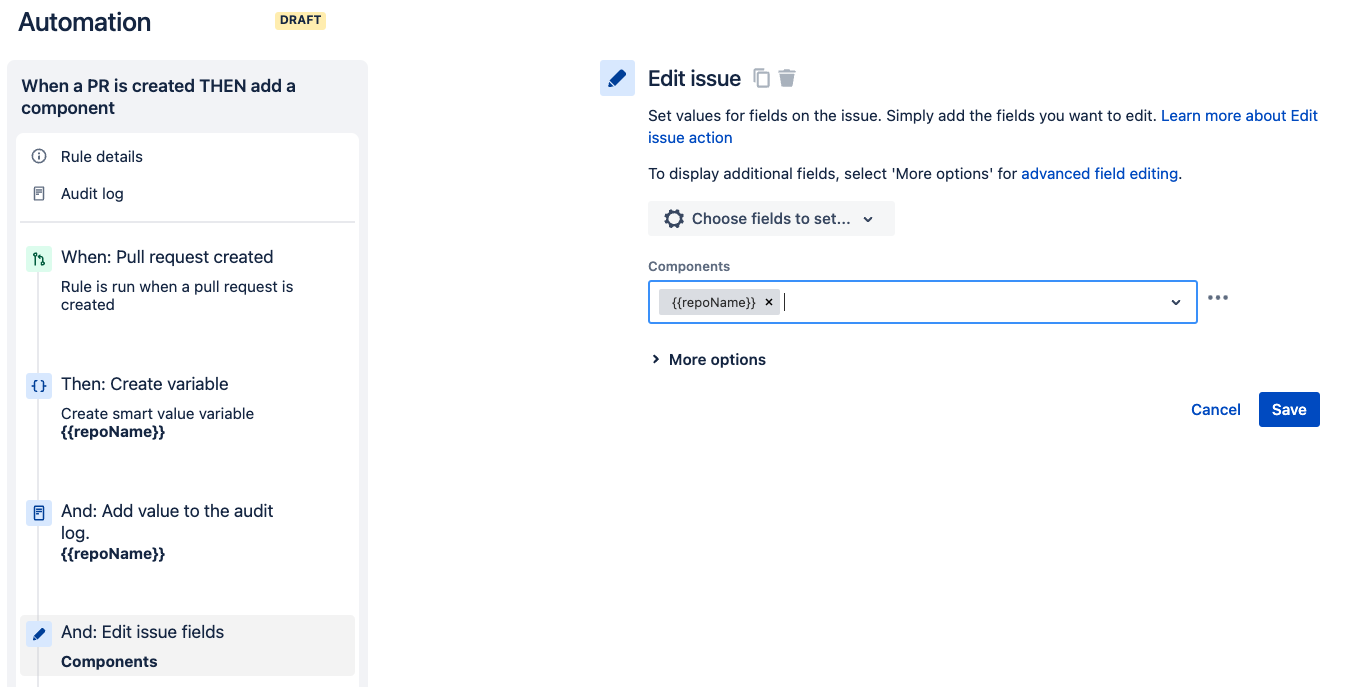The image size is (1346, 687).
Task: Click the Edit issue pencil icon
Action: [x=617, y=78]
